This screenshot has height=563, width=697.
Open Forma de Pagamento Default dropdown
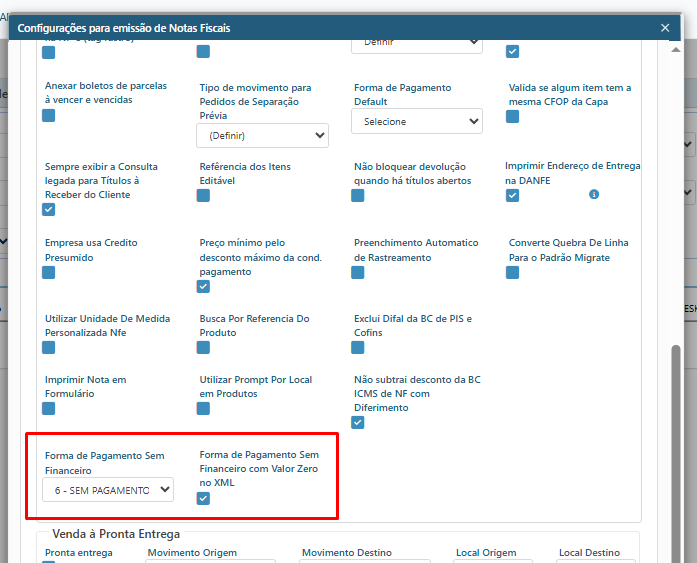[417, 121]
